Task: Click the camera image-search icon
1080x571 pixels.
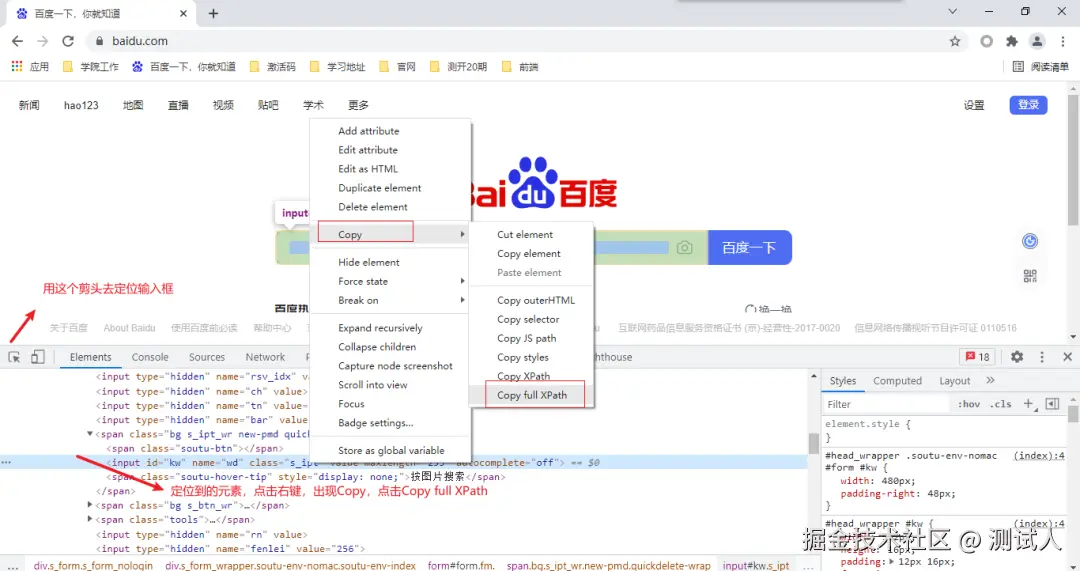Action: pyautogui.click(x=684, y=247)
